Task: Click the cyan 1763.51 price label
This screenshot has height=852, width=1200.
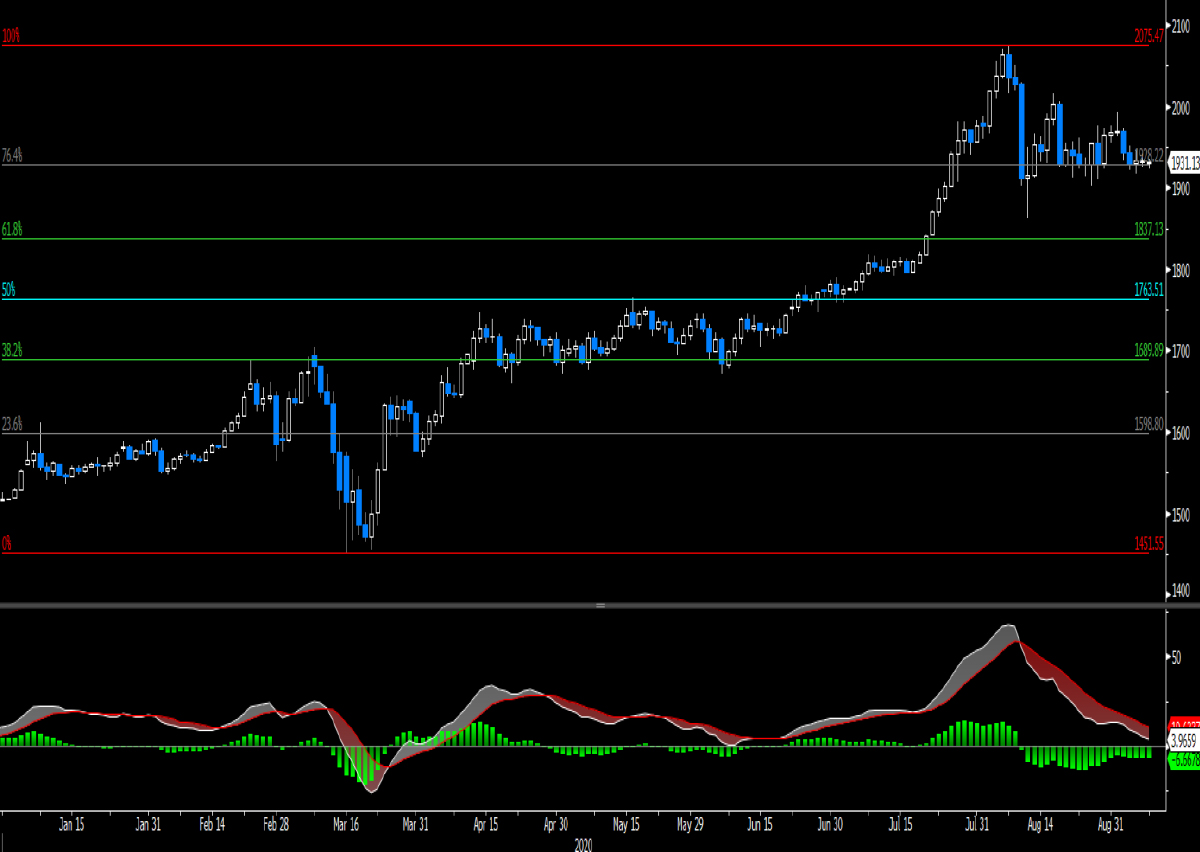Action: coord(1149,290)
